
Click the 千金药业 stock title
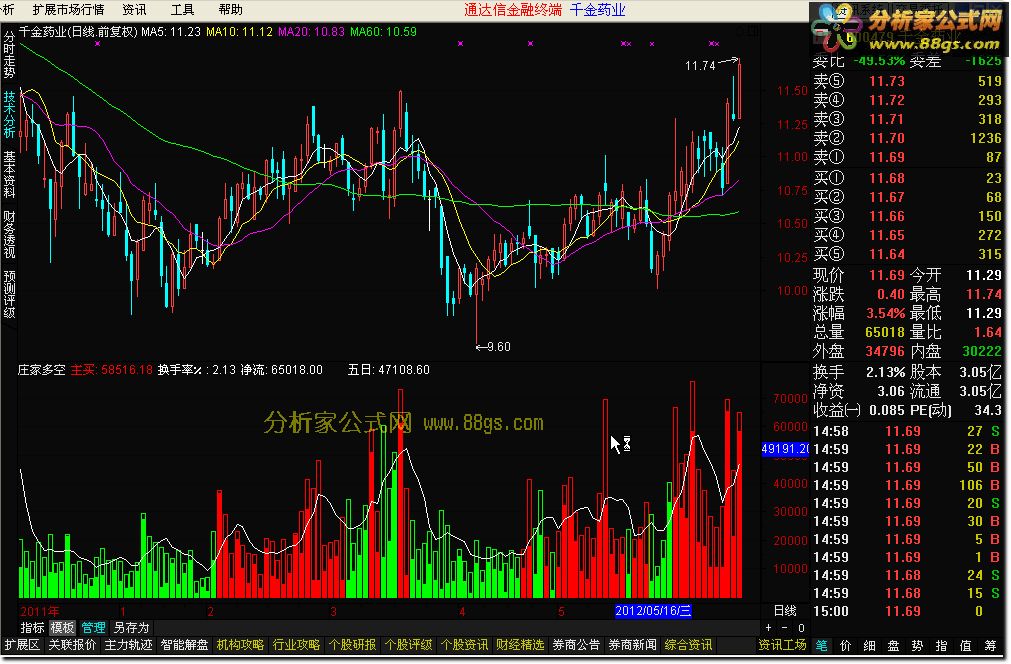598,10
